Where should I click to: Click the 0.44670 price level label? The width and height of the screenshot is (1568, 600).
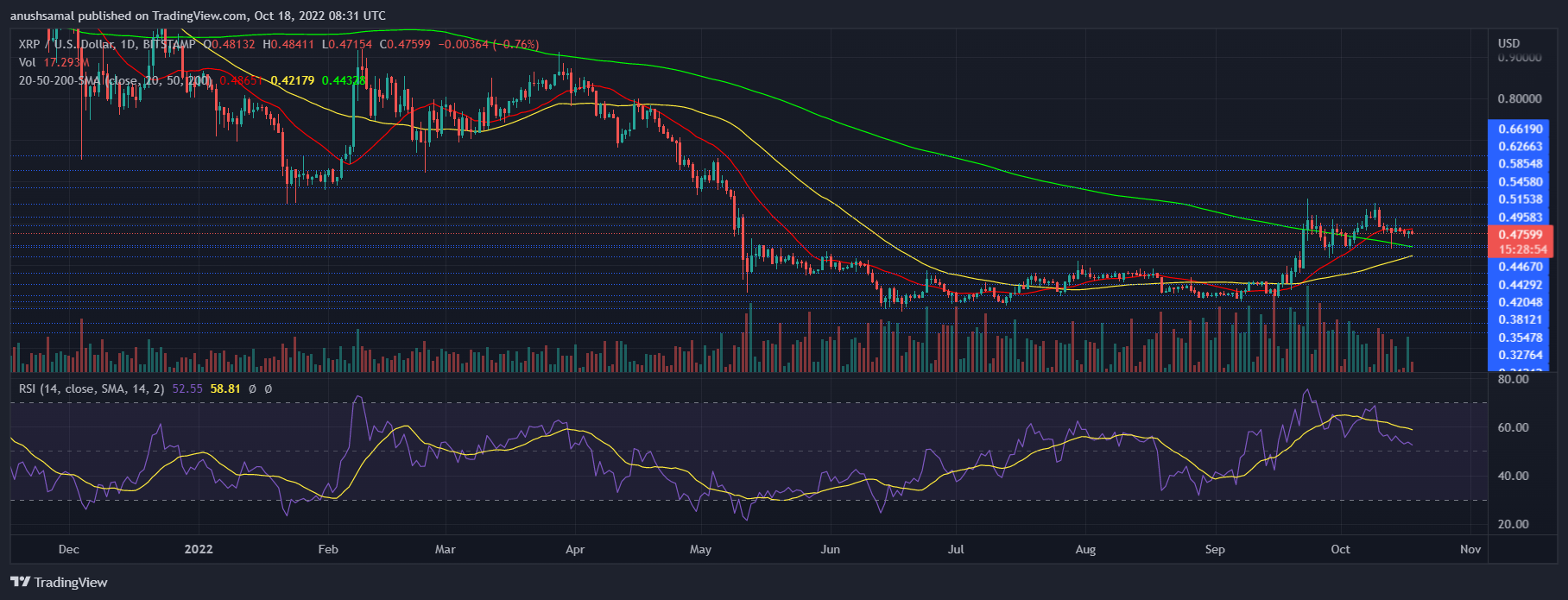pyautogui.click(x=1520, y=268)
